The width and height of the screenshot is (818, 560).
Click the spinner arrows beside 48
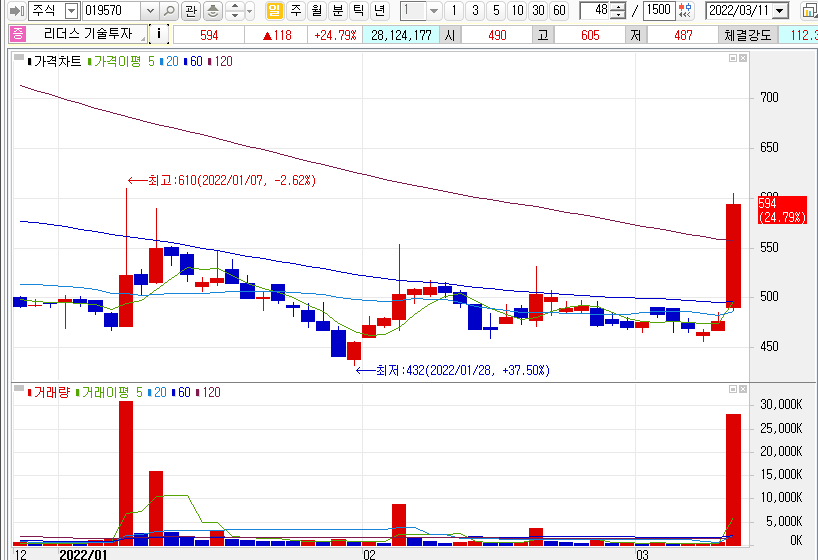click(x=618, y=10)
